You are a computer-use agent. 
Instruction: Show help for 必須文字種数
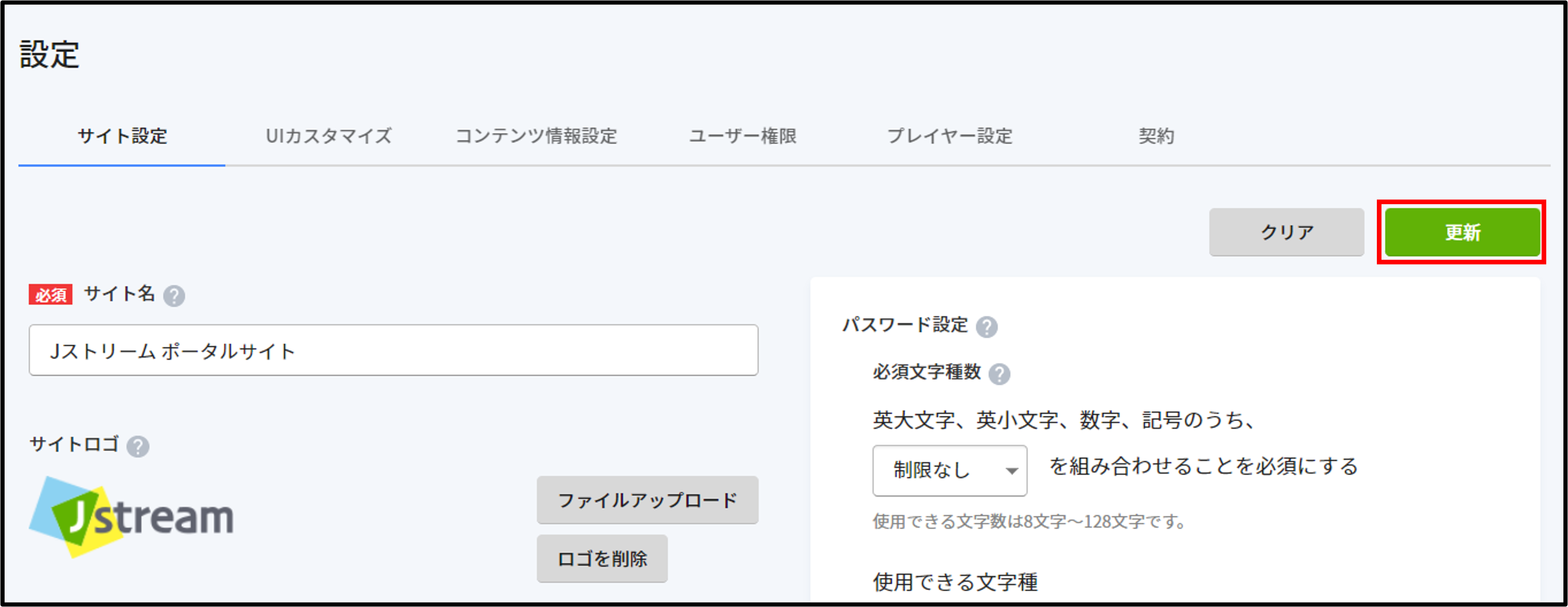click(1000, 374)
